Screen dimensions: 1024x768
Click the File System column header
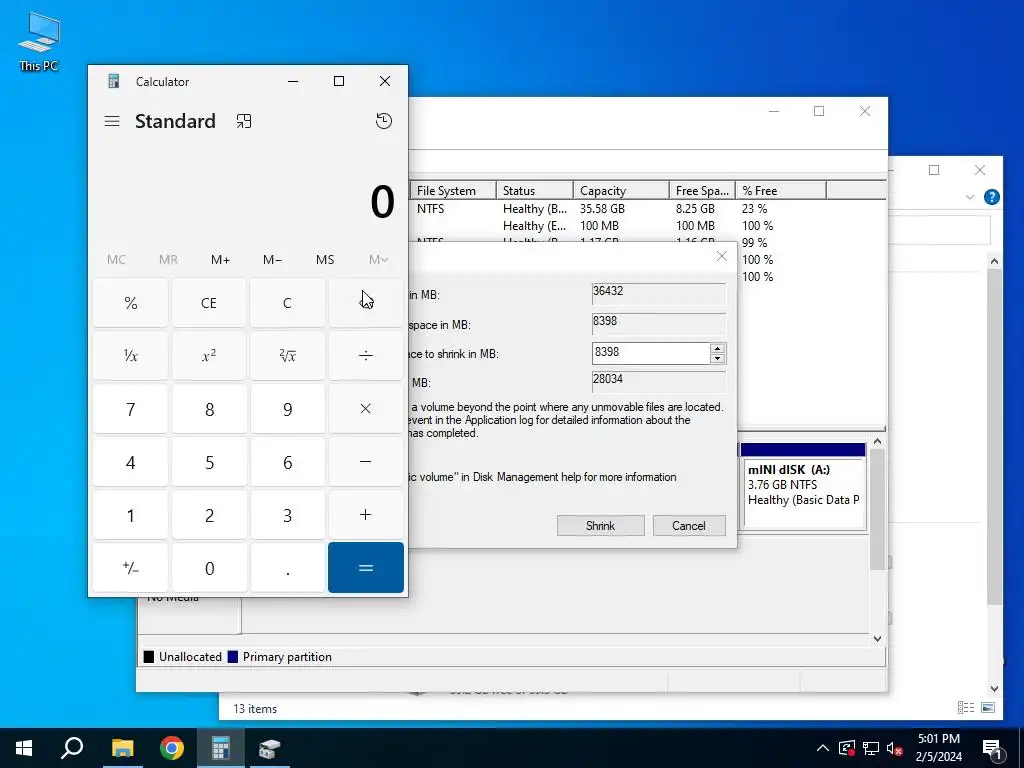click(x=453, y=191)
